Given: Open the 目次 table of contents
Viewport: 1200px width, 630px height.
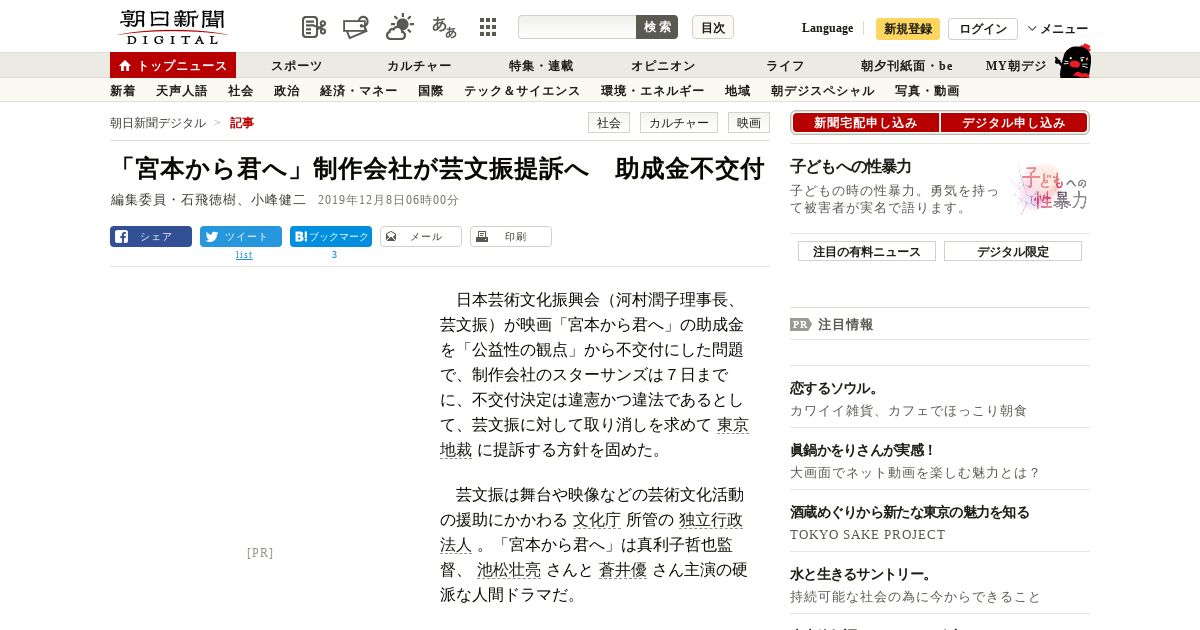Looking at the screenshot, I should coord(713,27).
